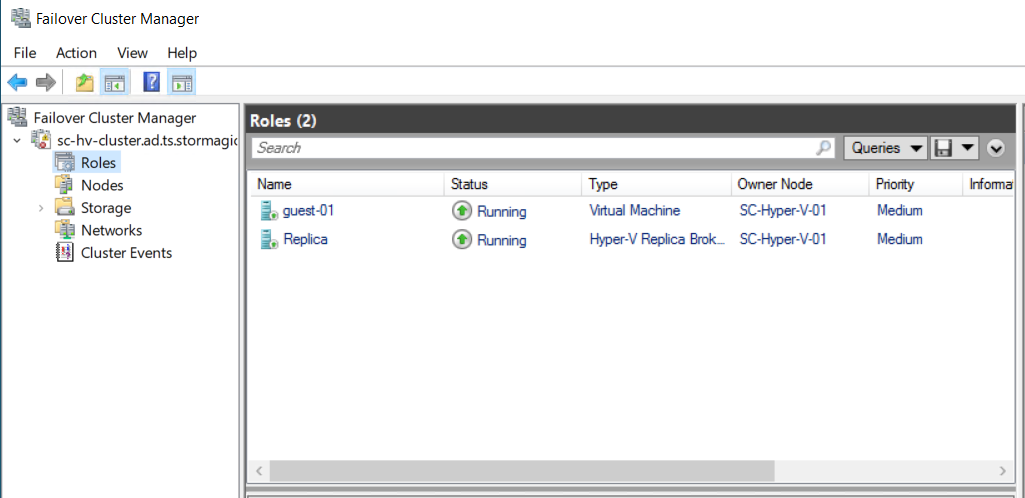Click the Up One Level folder icon
This screenshot has width=1025, height=498.
84,83
